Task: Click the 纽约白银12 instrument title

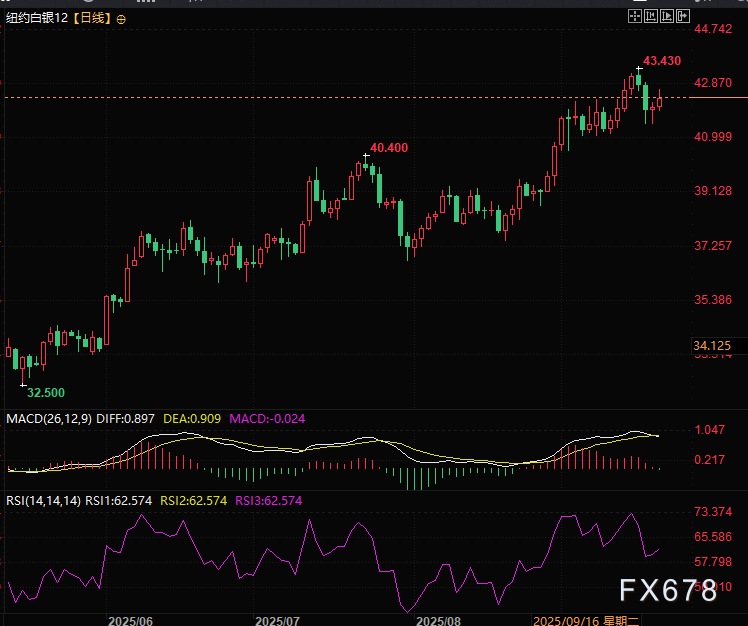Action: click(36, 18)
